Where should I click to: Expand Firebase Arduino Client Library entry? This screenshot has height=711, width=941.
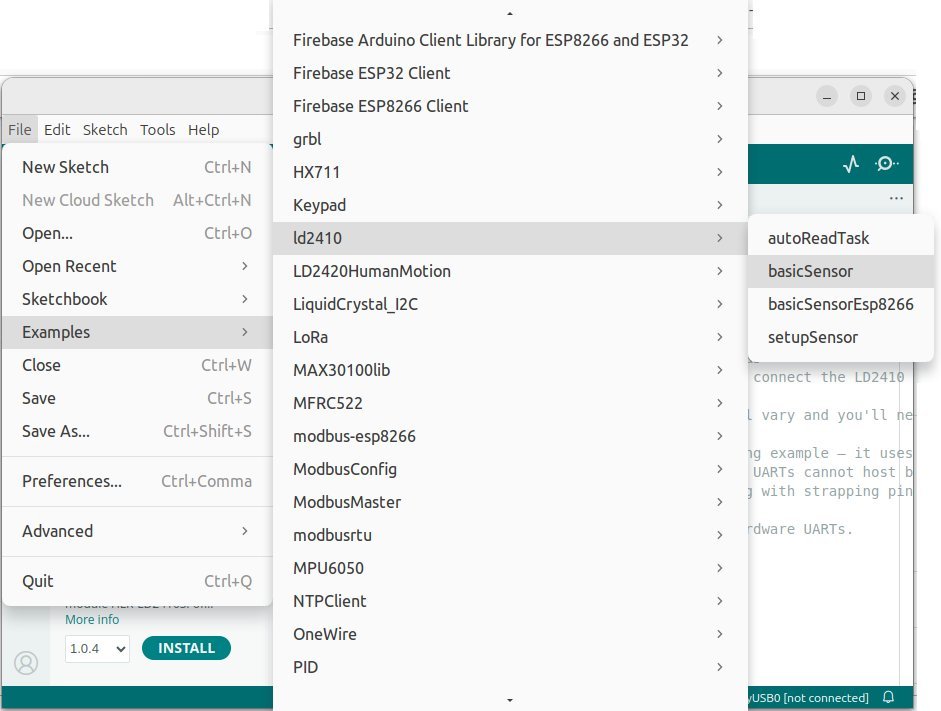[x=510, y=40]
